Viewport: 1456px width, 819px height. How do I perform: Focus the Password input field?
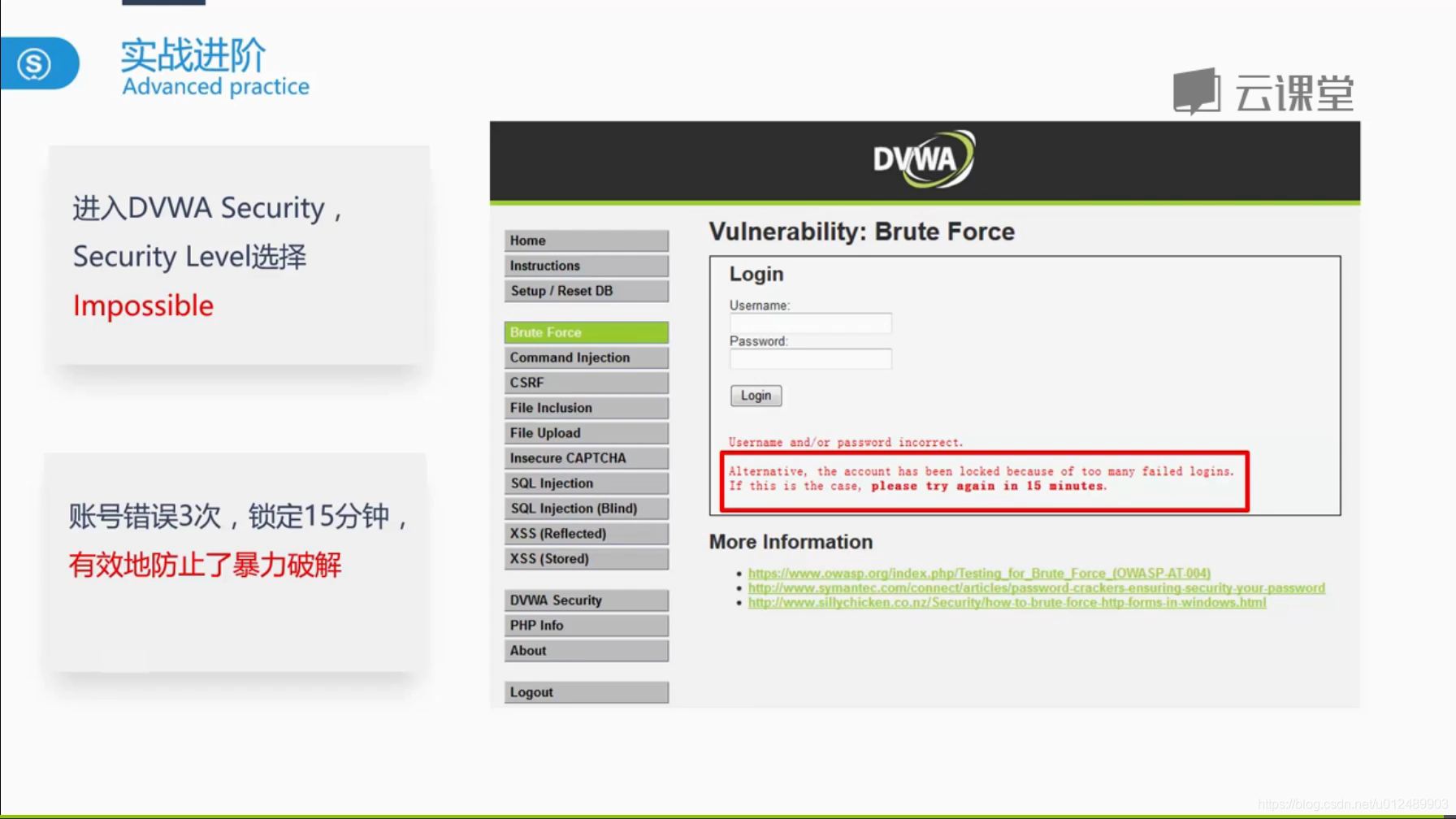click(810, 359)
